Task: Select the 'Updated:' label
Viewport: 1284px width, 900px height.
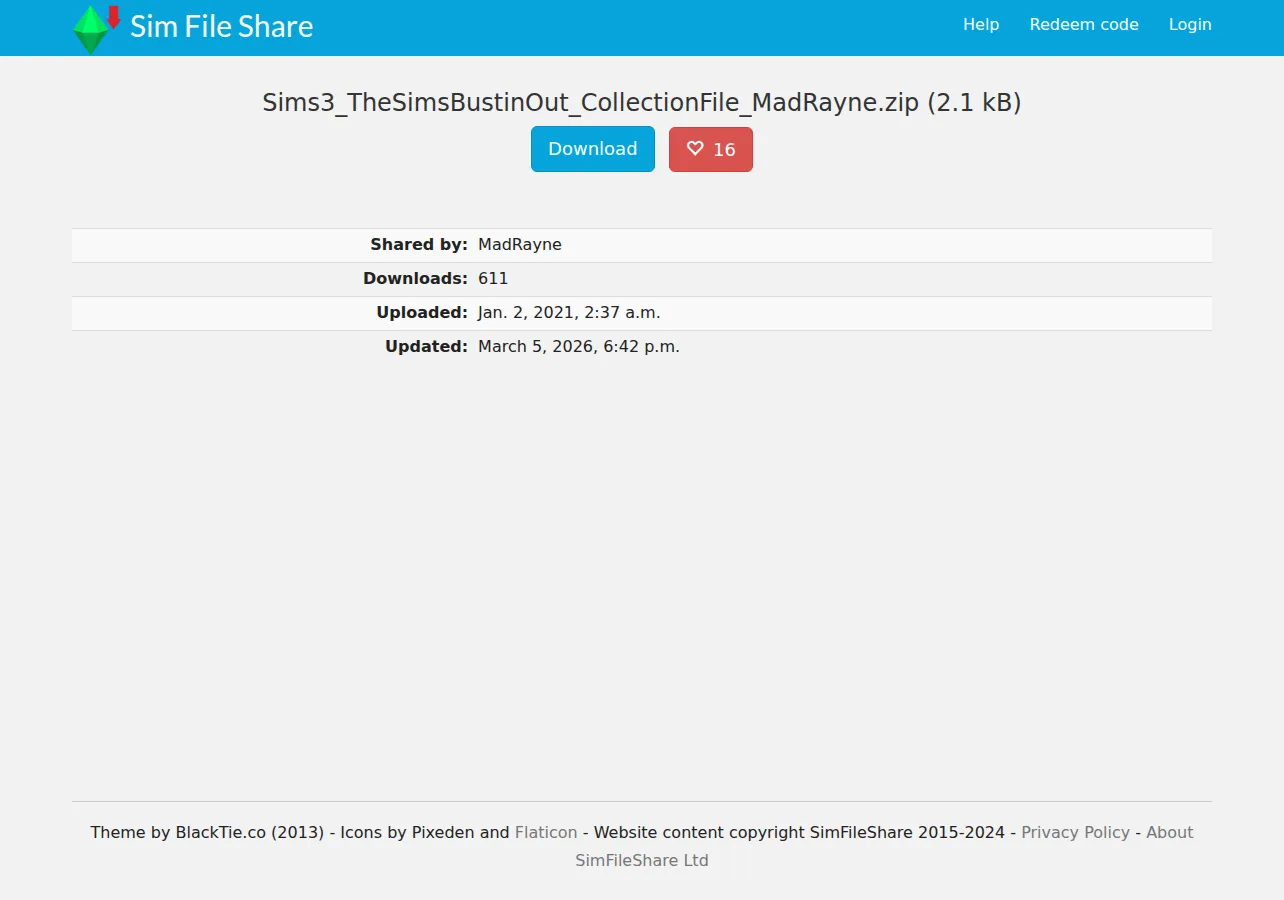Action: tap(426, 347)
